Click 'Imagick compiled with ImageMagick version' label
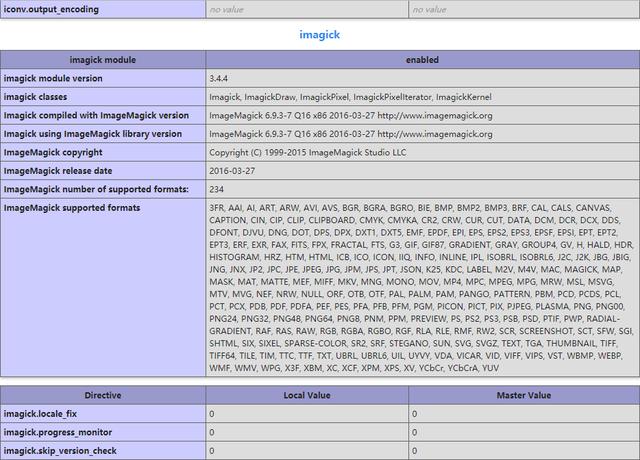This screenshot has height=460, width=640. click(96, 116)
